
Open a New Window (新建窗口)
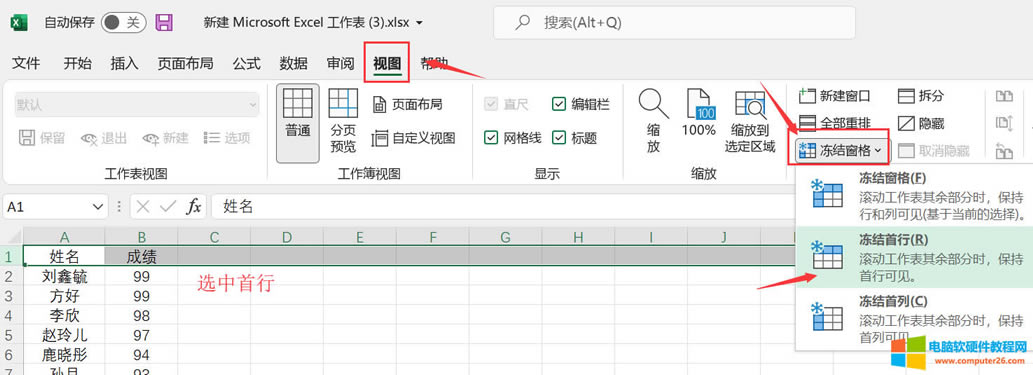pyautogui.click(x=834, y=96)
